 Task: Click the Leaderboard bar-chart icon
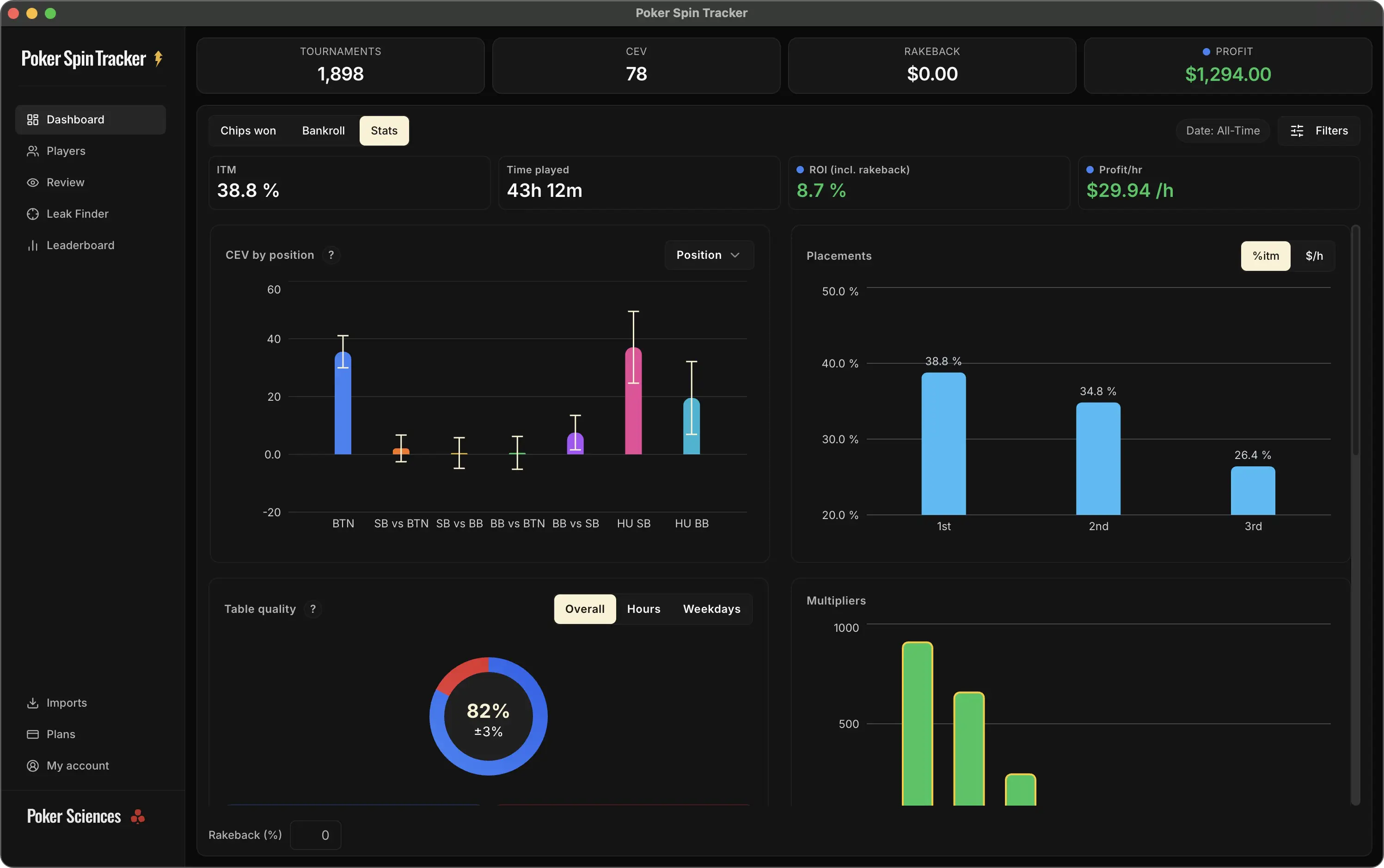[x=33, y=246]
